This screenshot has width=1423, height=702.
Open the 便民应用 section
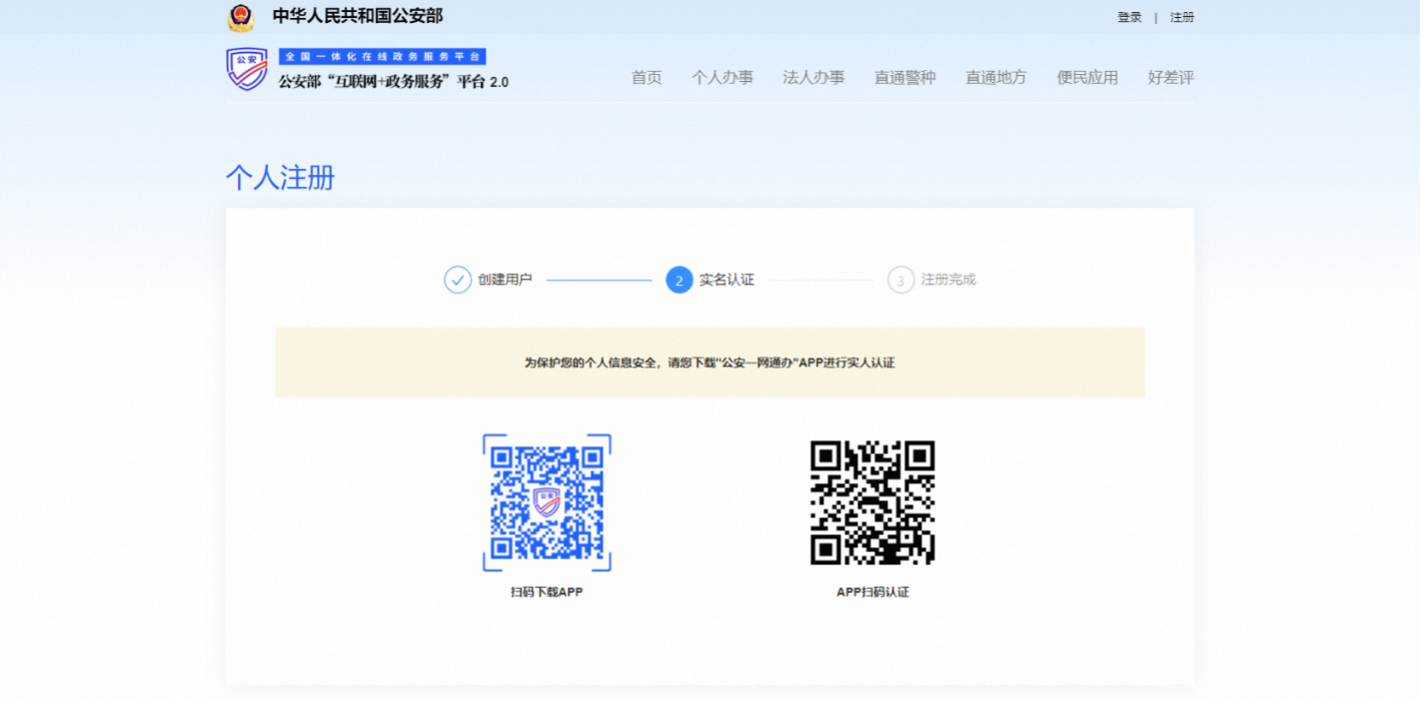click(x=1086, y=77)
